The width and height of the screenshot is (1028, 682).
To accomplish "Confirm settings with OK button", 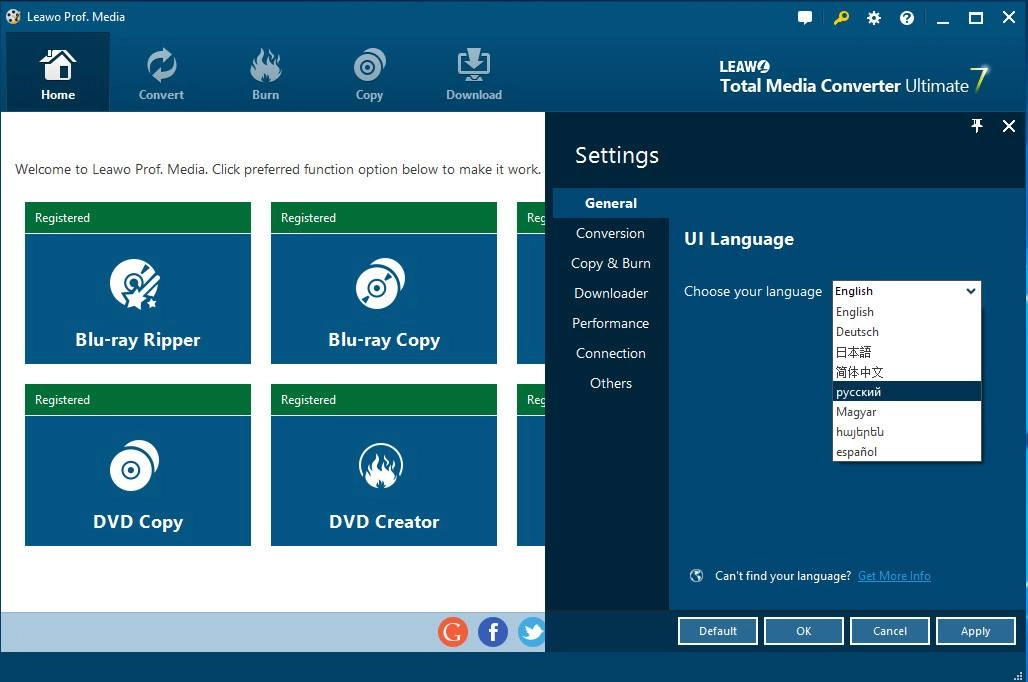I will pyautogui.click(x=804, y=631).
